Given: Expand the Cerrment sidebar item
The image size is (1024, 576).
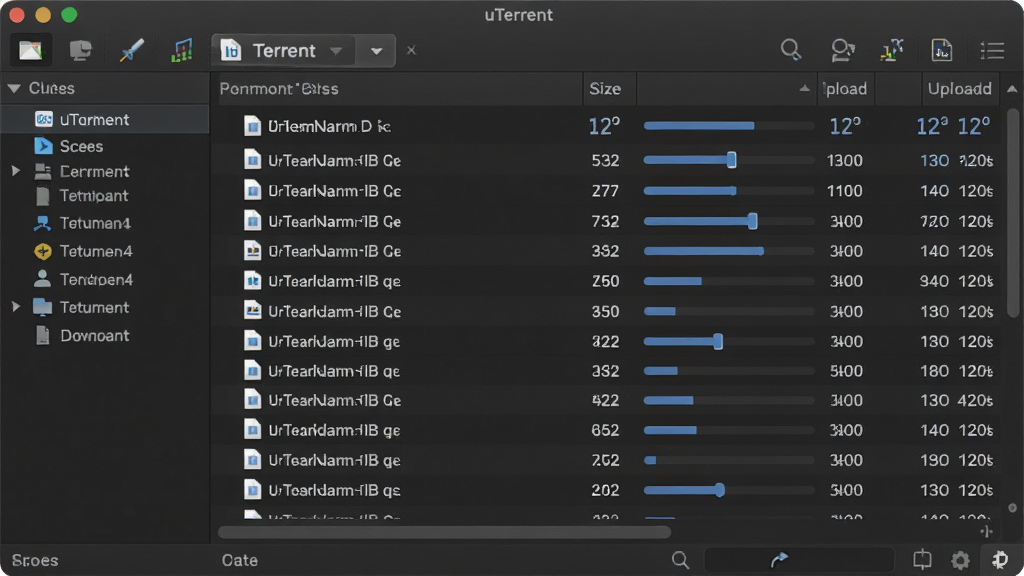Looking at the screenshot, I should pos(16,171).
